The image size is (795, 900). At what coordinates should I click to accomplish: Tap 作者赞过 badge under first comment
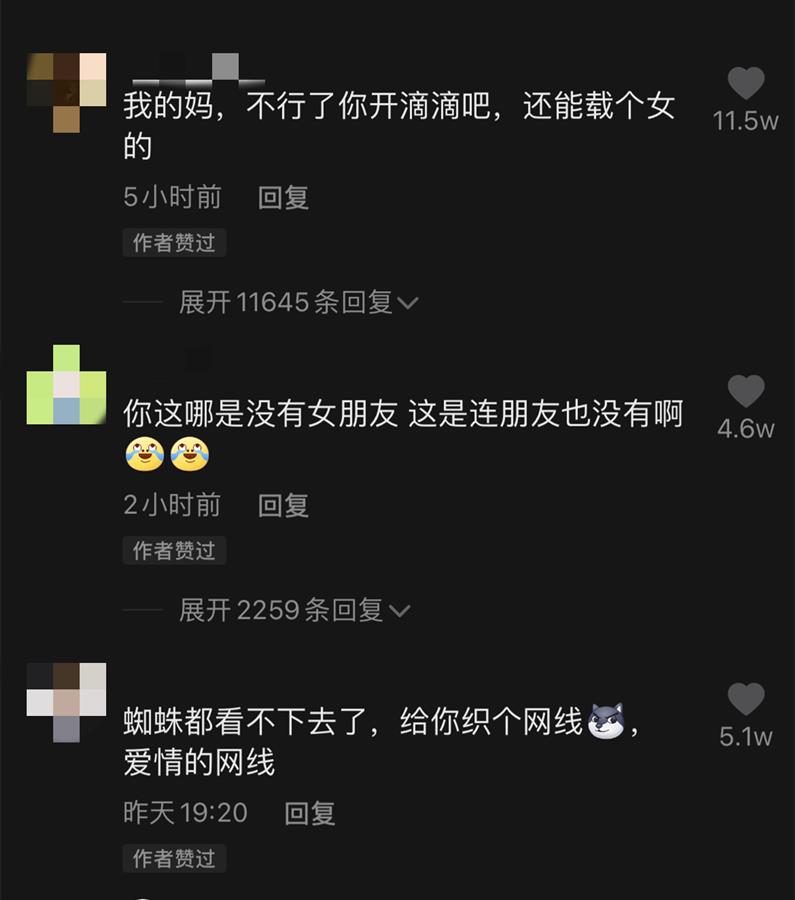pos(174,243)
